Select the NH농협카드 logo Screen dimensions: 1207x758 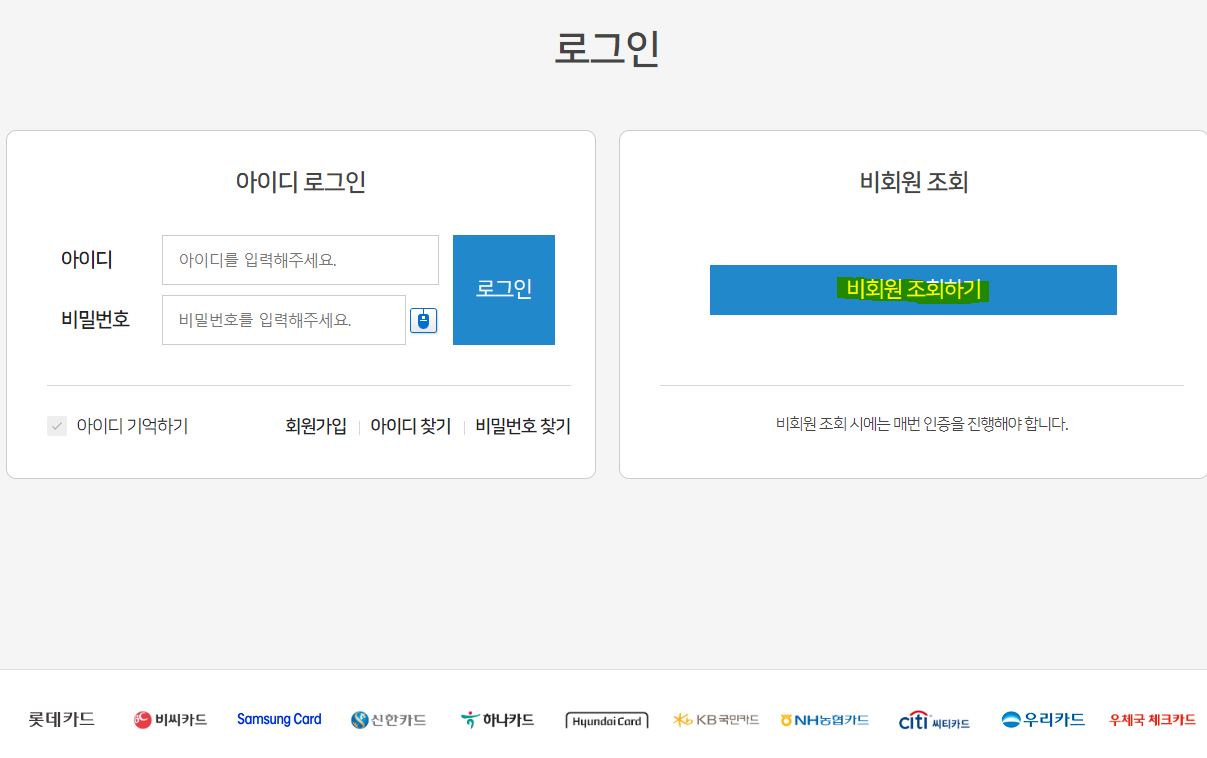point(826,719)
